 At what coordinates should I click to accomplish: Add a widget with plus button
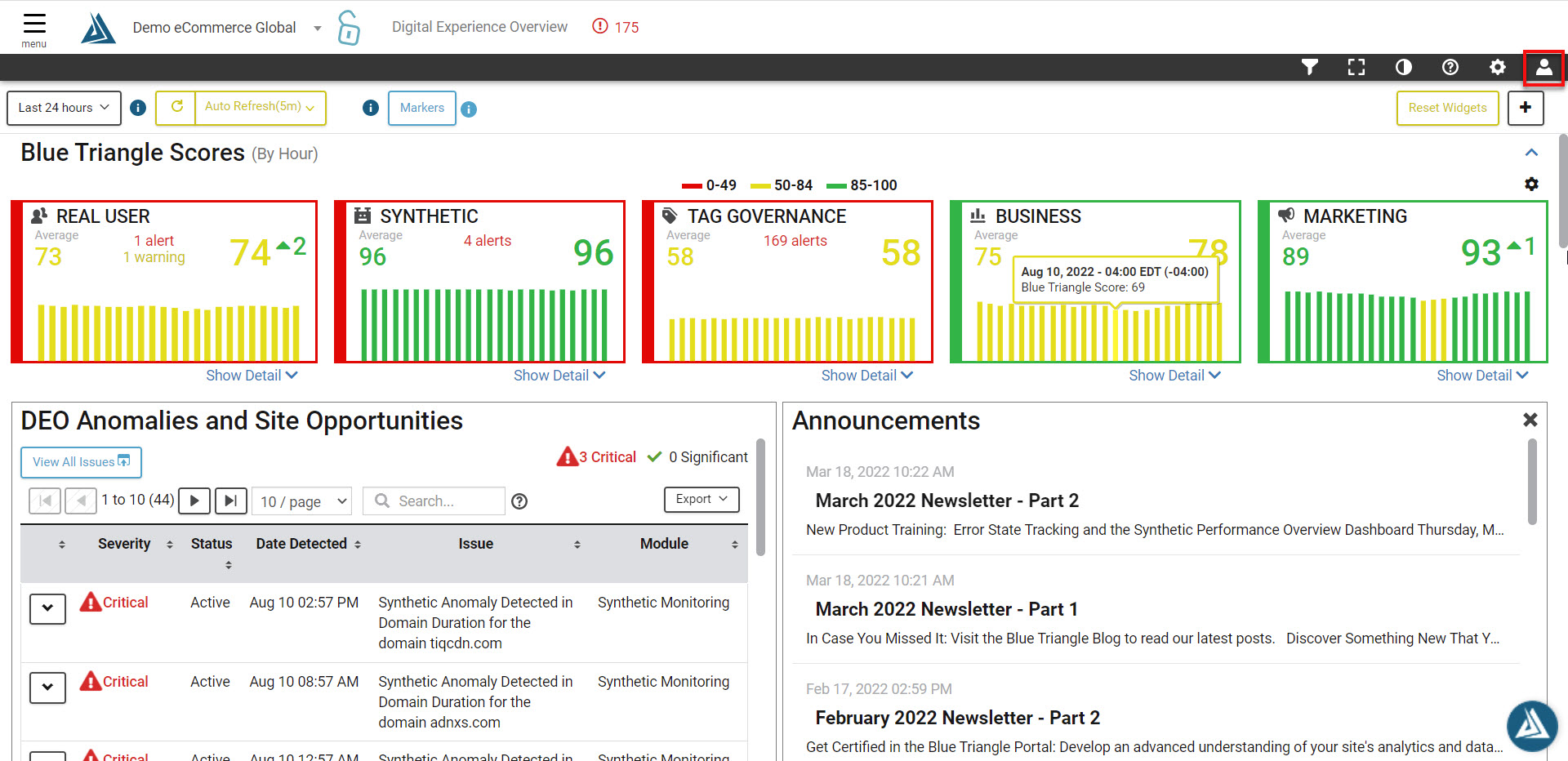pyautogui.click(x=1526, y=108)
